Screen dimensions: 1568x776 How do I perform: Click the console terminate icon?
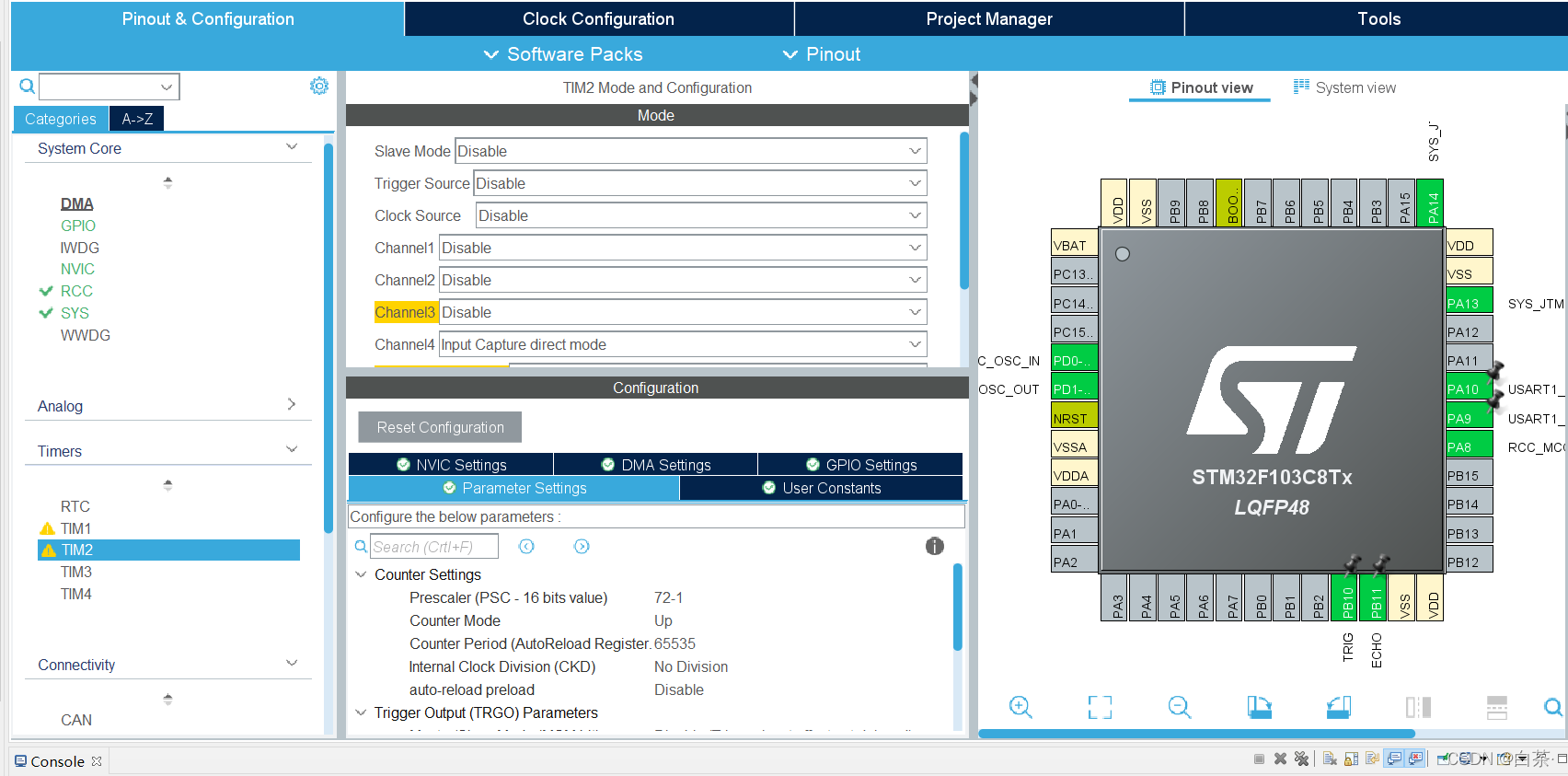click(x=1259, y=759)
